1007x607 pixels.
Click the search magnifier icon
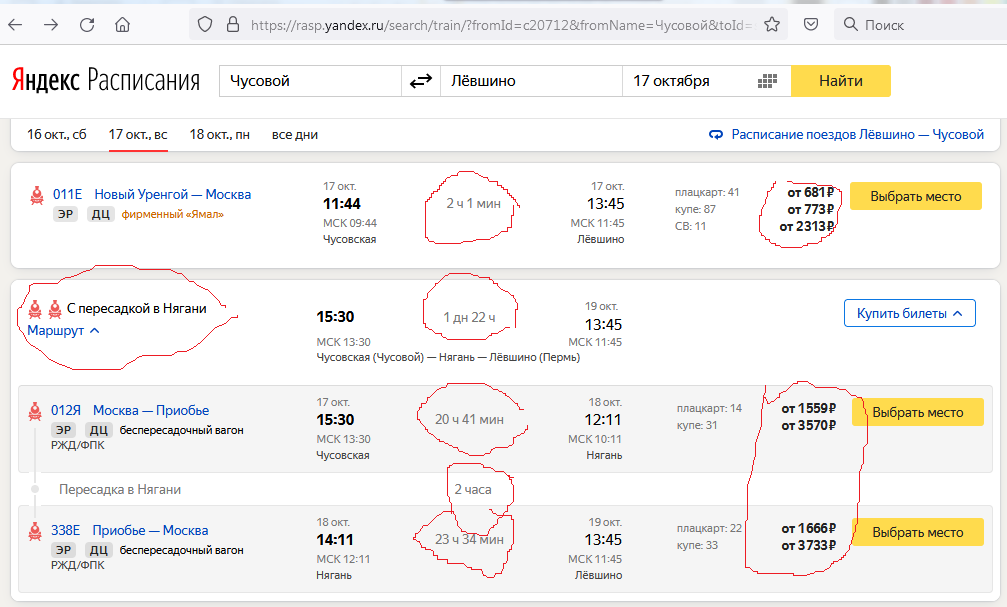coord(850,24)
